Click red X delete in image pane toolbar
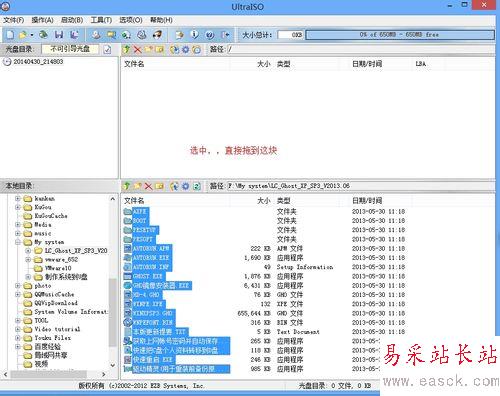This screenshot has width=500, height=396. pyautogui.click(x=137, y=50)
